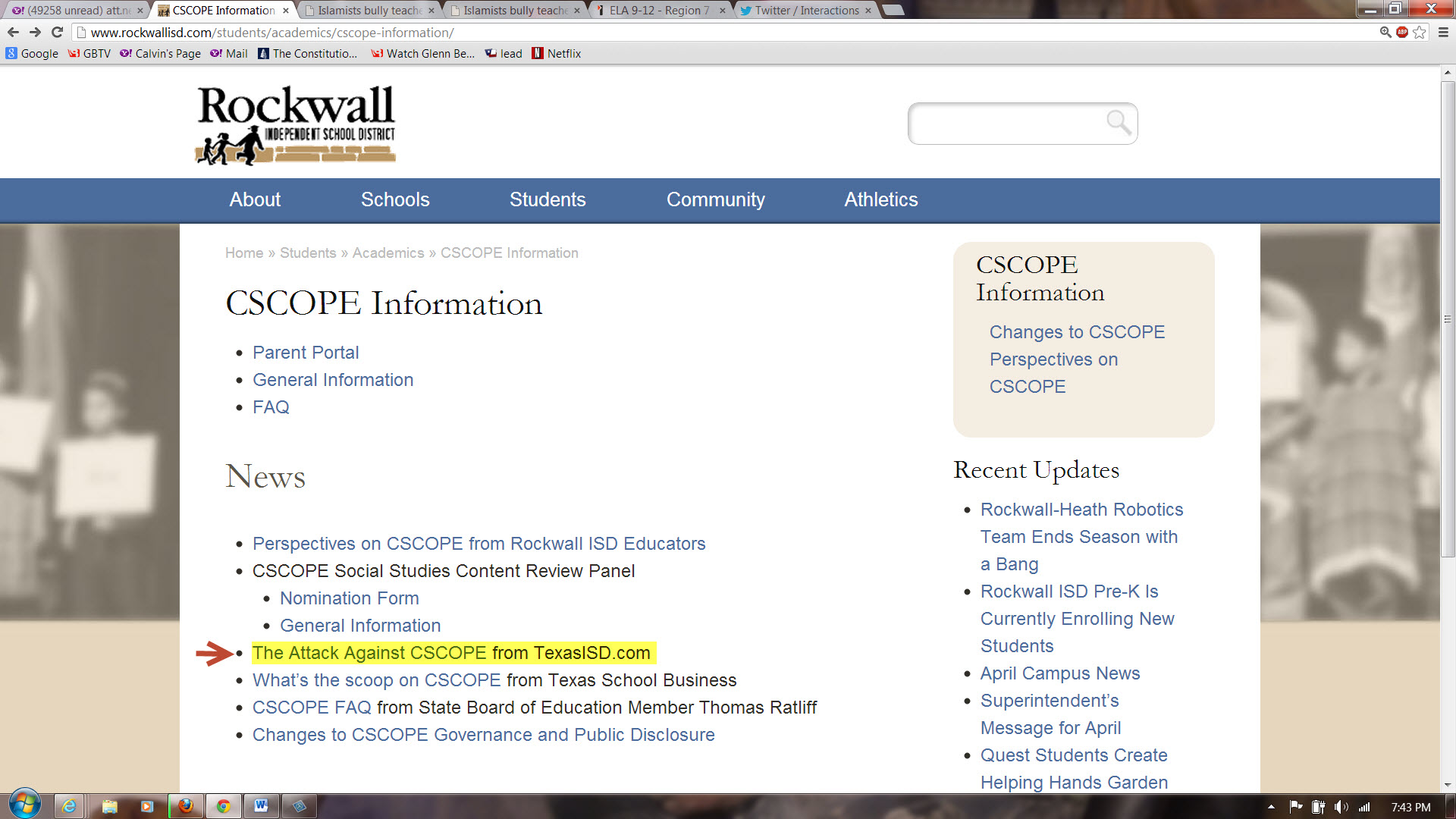This screenshot has width=1456, height=819.
Task: Open the GBTV bookmark
Action: (x=89, y=54)
